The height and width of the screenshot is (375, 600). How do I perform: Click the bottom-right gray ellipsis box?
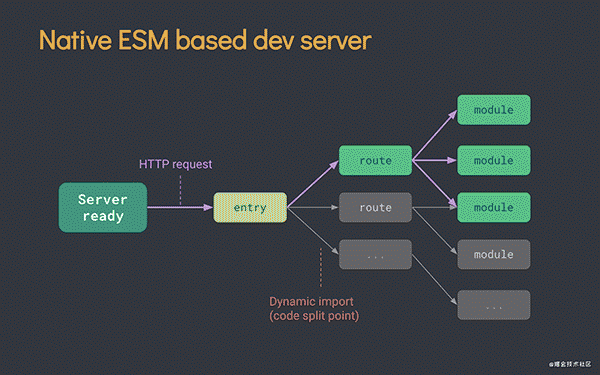tap(494, 305)
